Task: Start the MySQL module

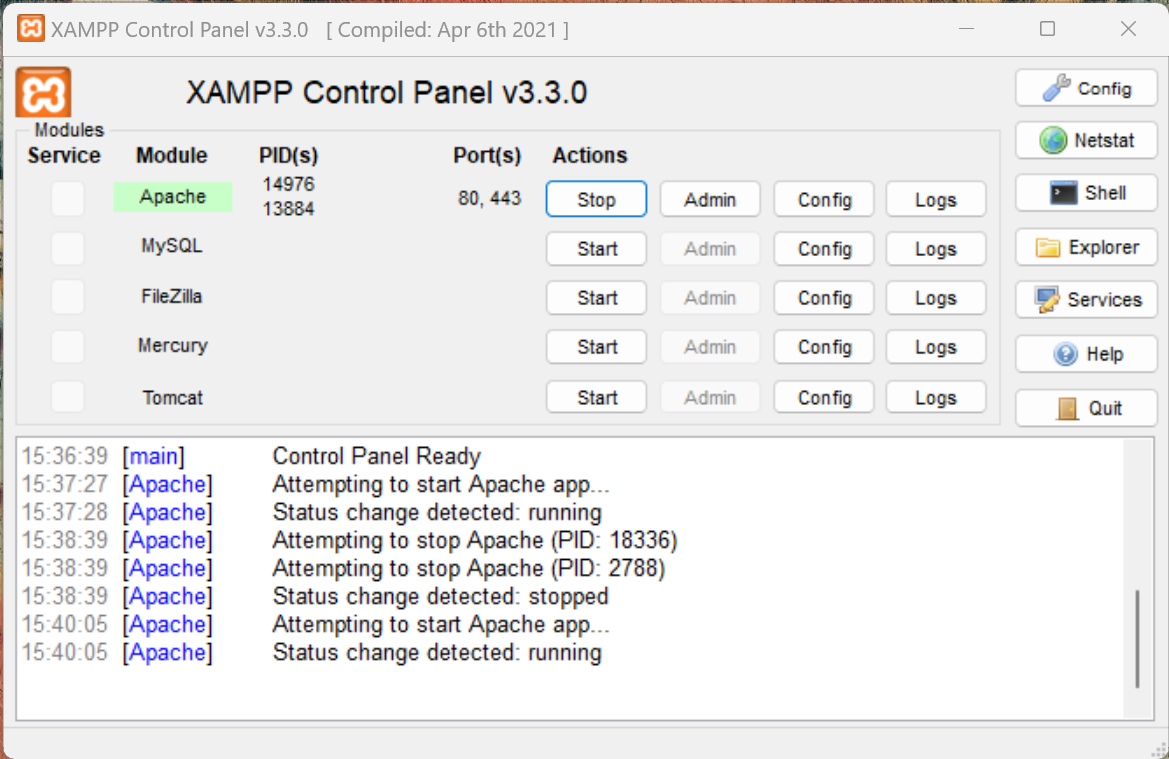Action: pos(596,249)
